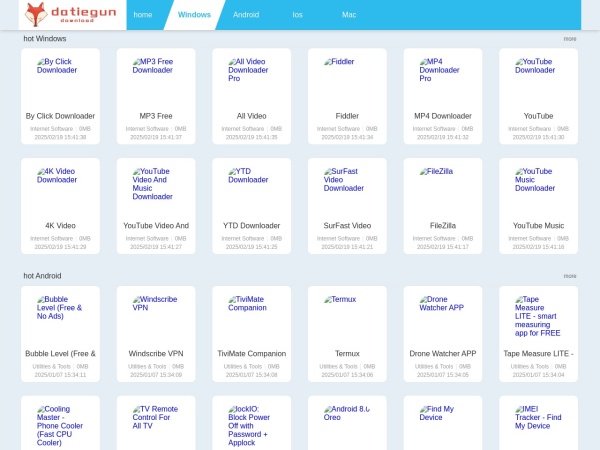Click the TiviMate Companion title link
600x450 pixels.
(x=251, y=354)
